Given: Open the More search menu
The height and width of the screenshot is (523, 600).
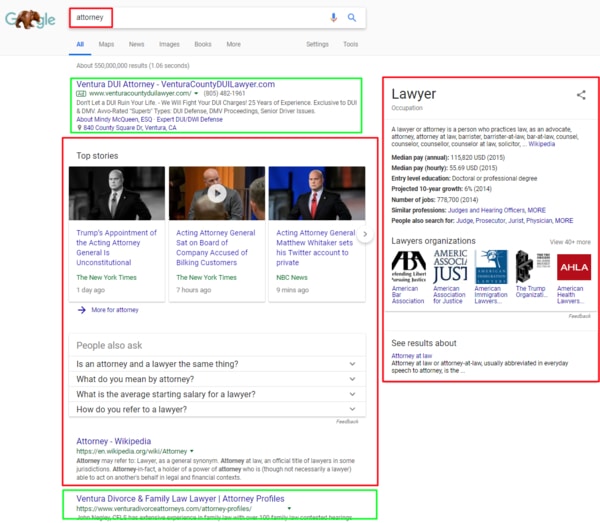Looking at the screenshot, I should (233, 44).
